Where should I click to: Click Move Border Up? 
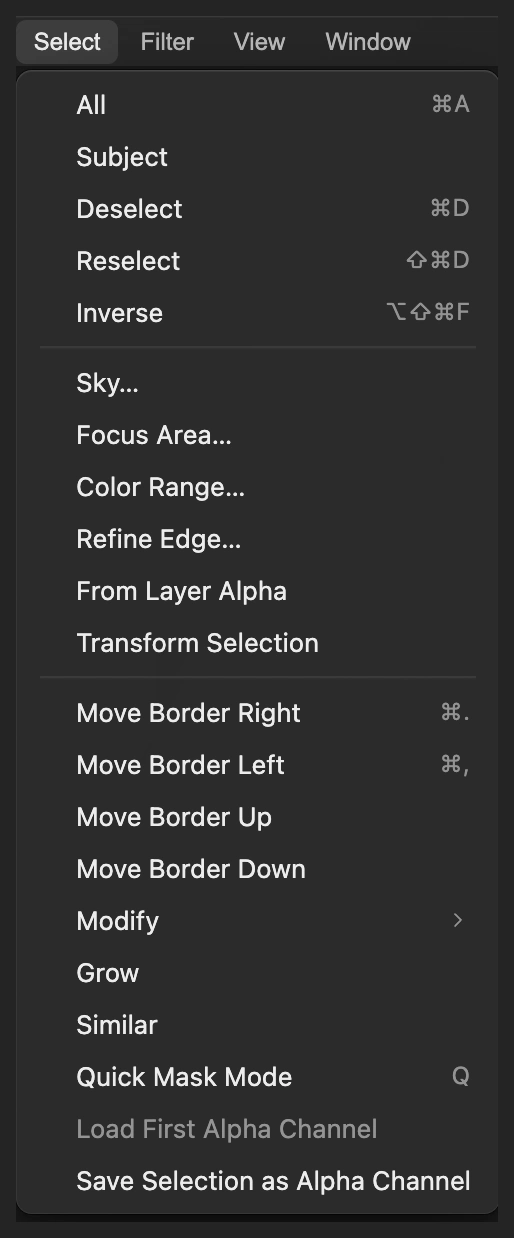[258, 817]
